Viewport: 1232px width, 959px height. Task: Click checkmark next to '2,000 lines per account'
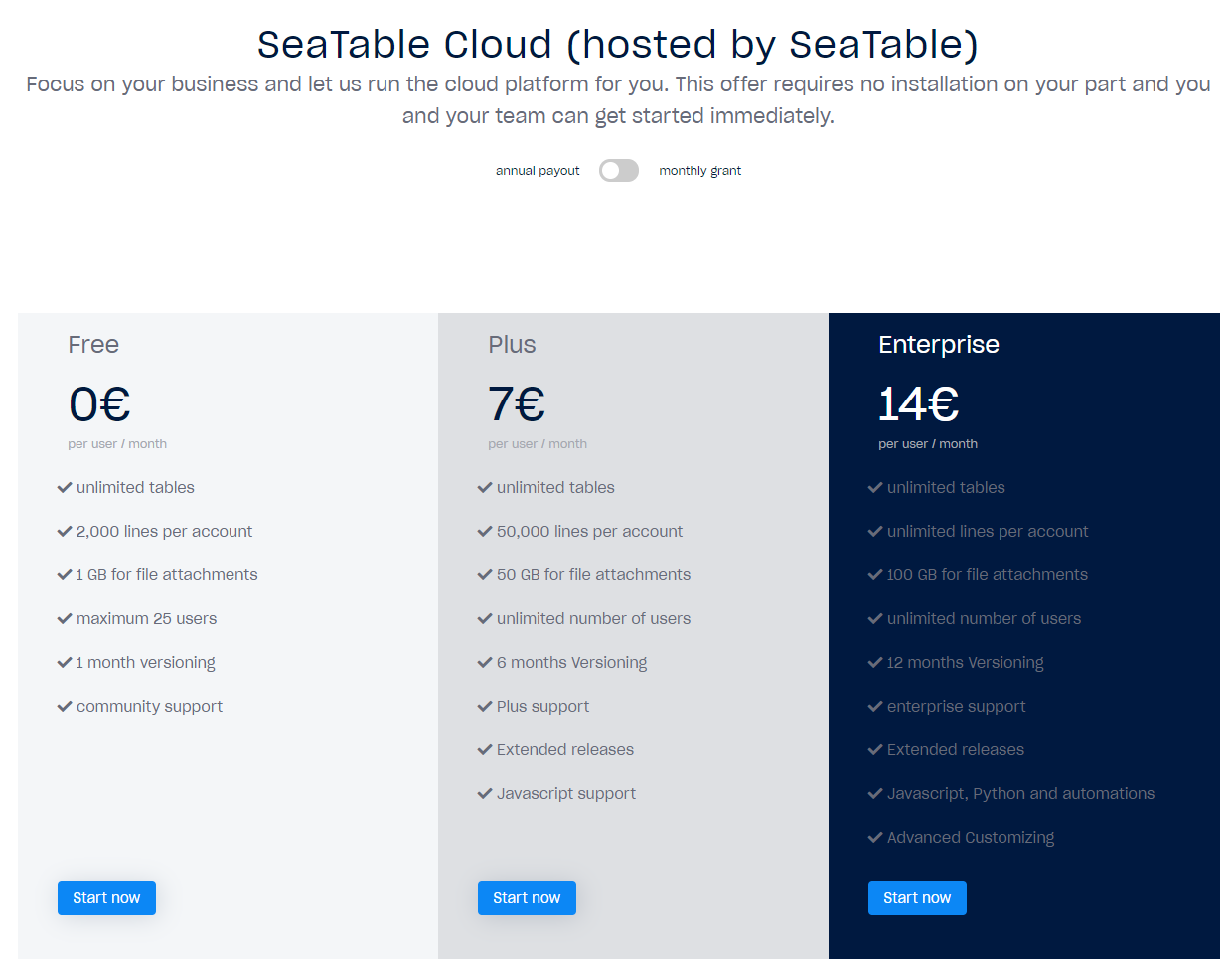coord(65,532)
